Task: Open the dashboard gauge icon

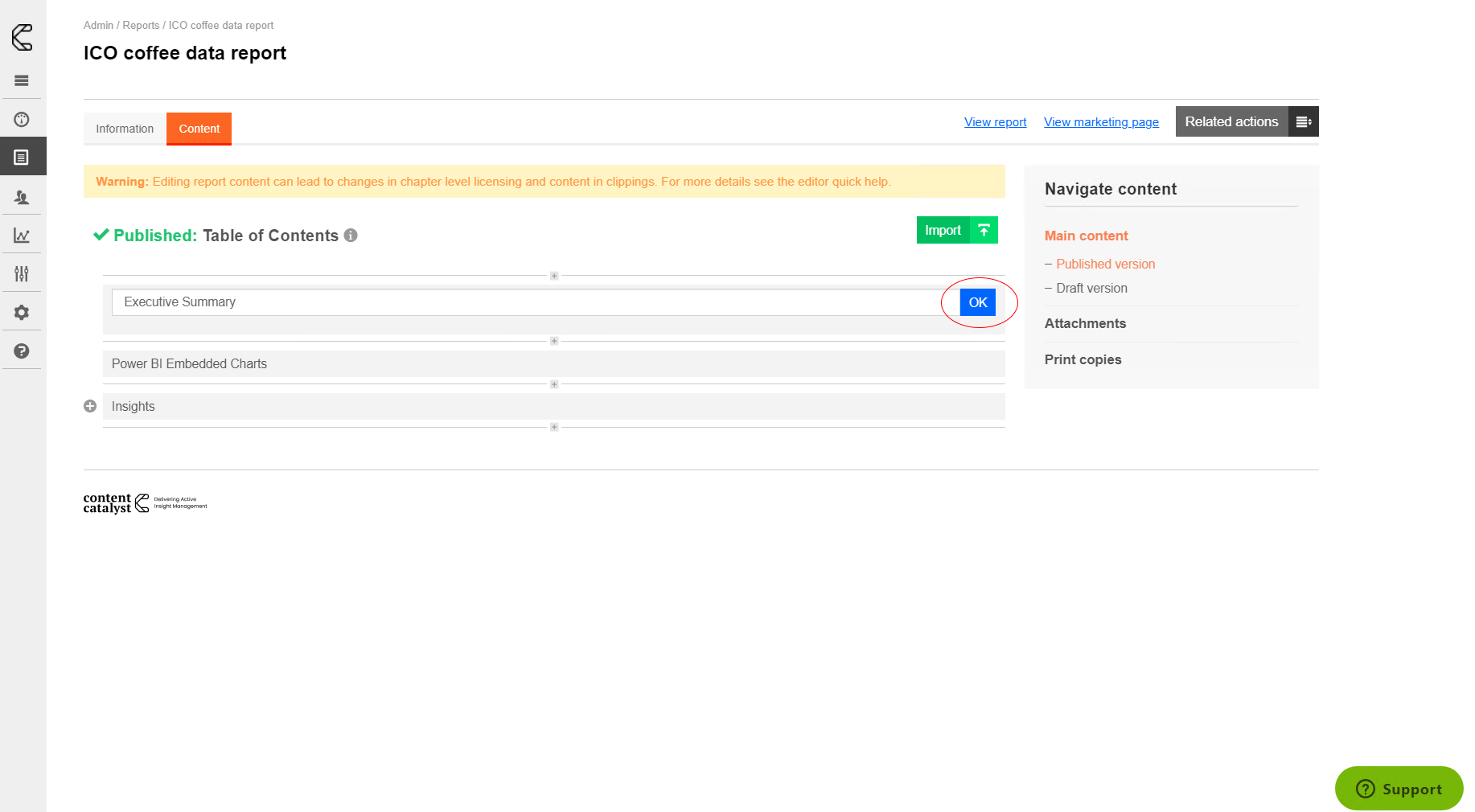Action: tap(22, 120)
